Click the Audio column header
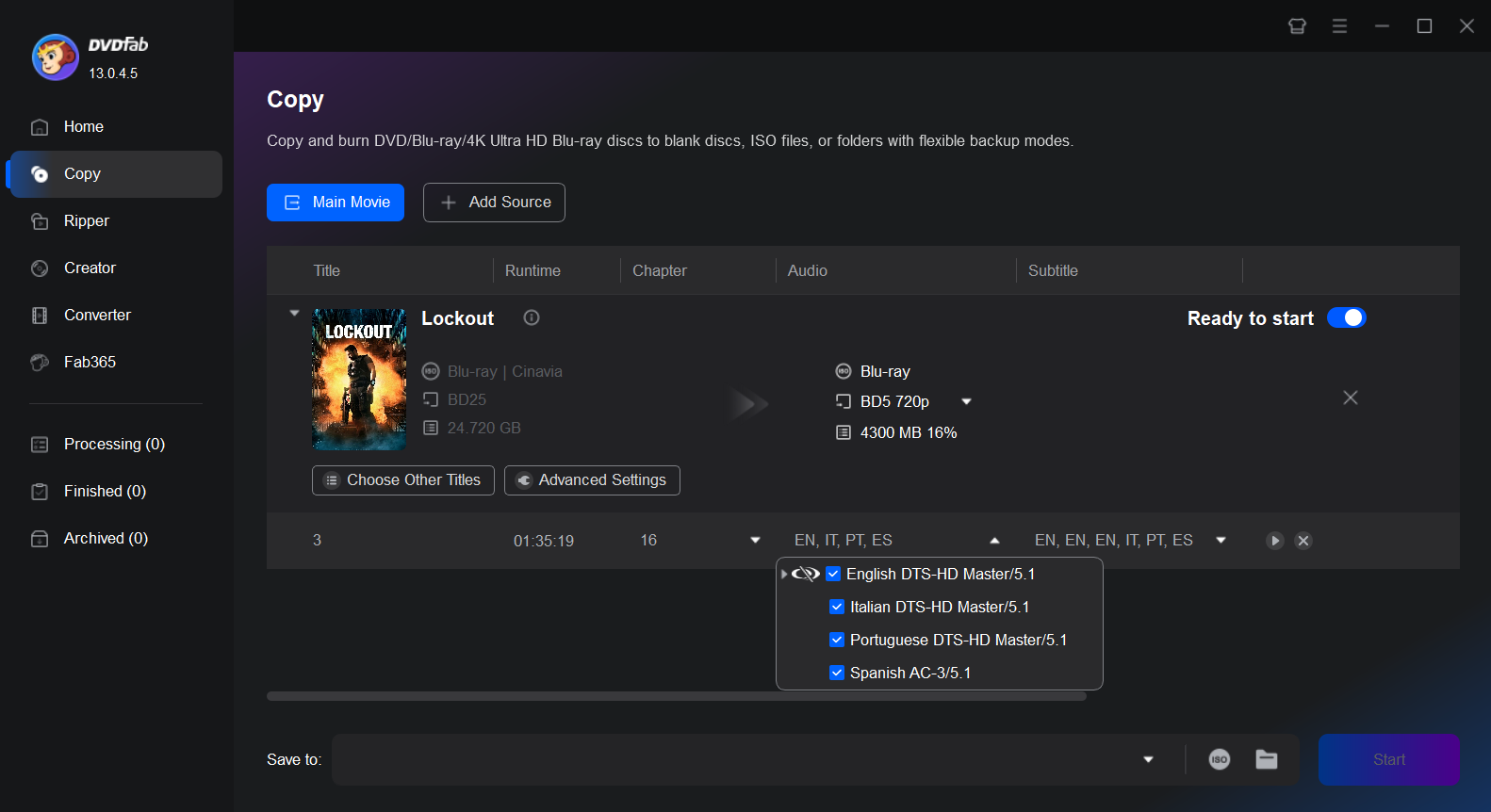 coord(808,271)
